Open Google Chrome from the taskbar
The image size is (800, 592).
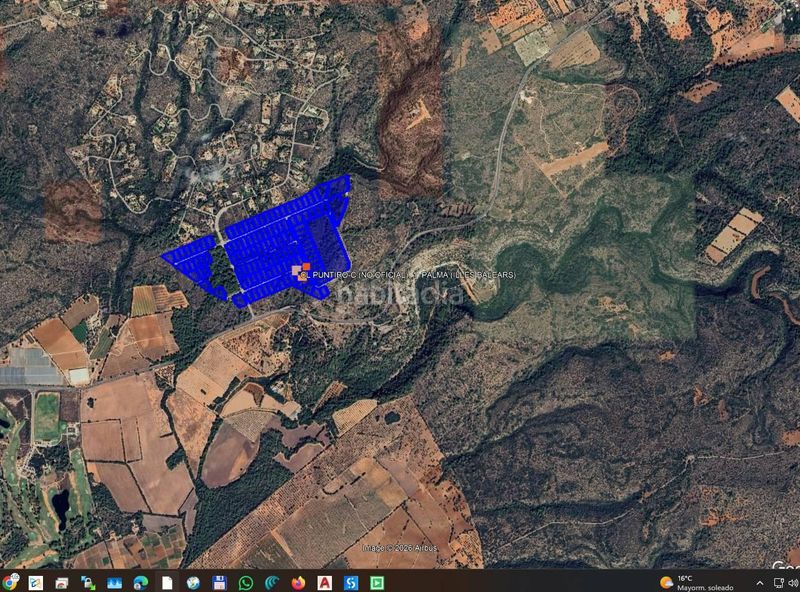tap(9, 582)
